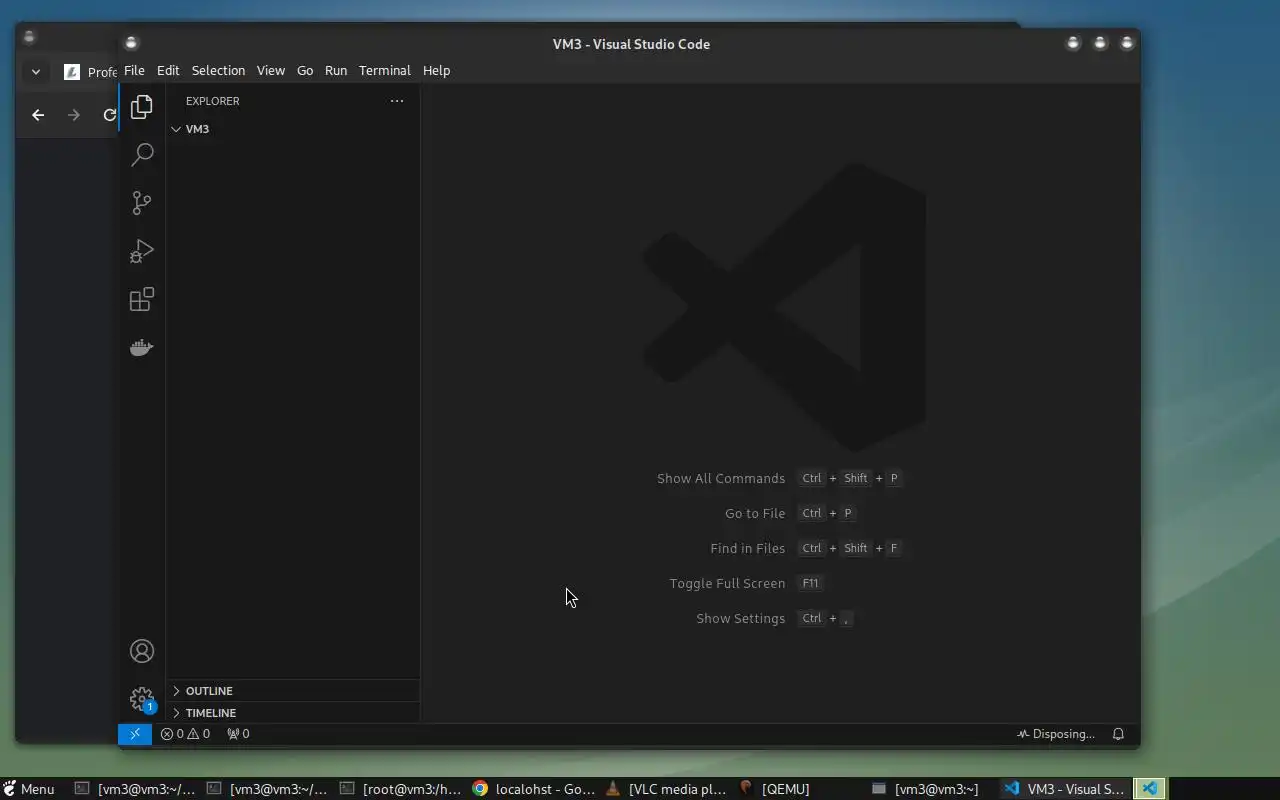Switch to localohst Chrome window in taskbar
1280x800 pixels.
pyautogui.click(x=534, y=789)
